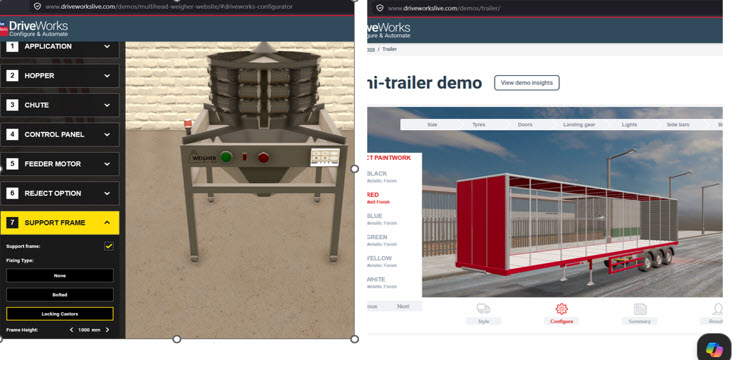Choose Green metallic paintwork
This screenshot has height=375, width=732.
click(382, 240)
